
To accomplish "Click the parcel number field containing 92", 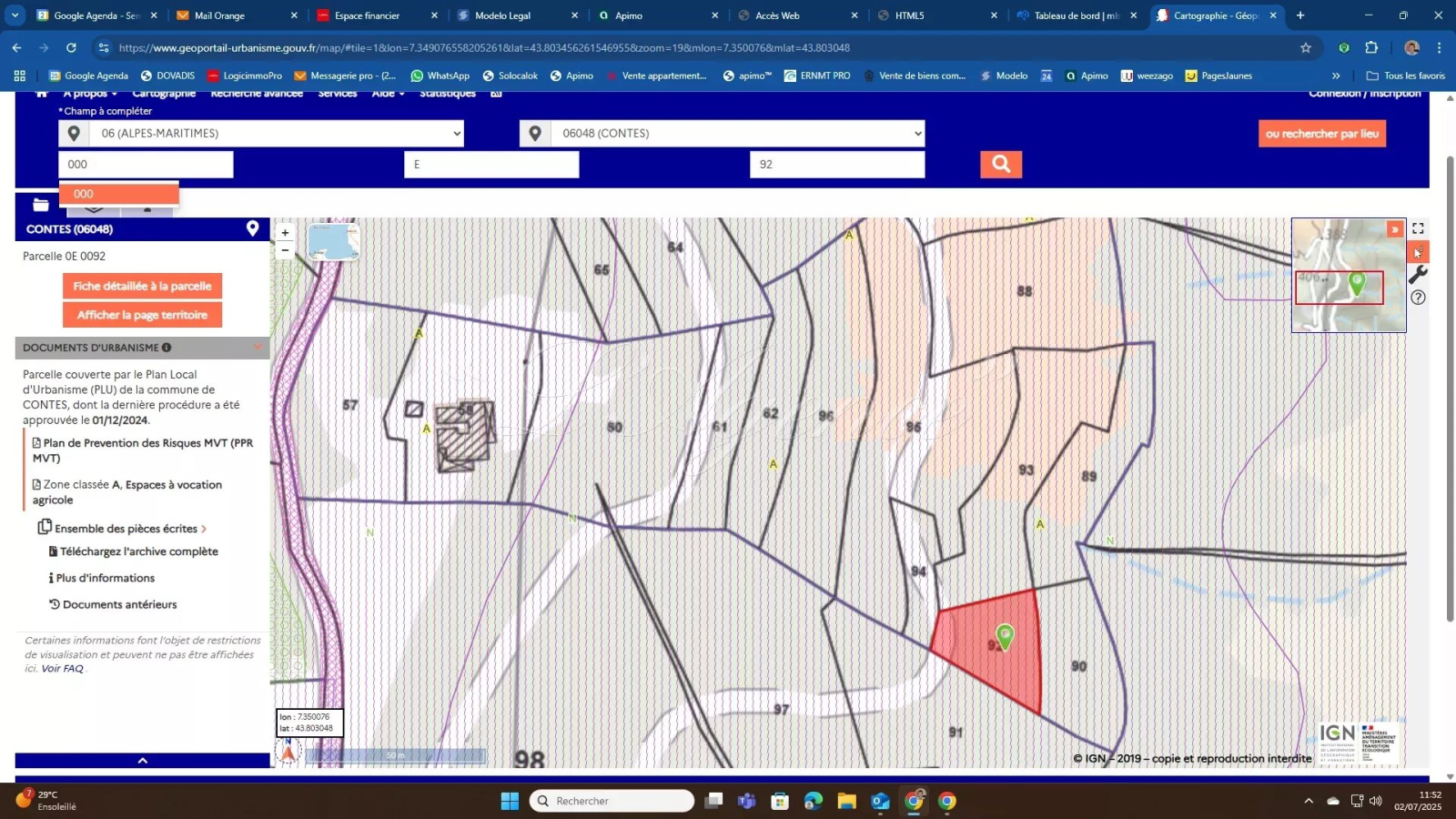I will (x=836, y=165).
